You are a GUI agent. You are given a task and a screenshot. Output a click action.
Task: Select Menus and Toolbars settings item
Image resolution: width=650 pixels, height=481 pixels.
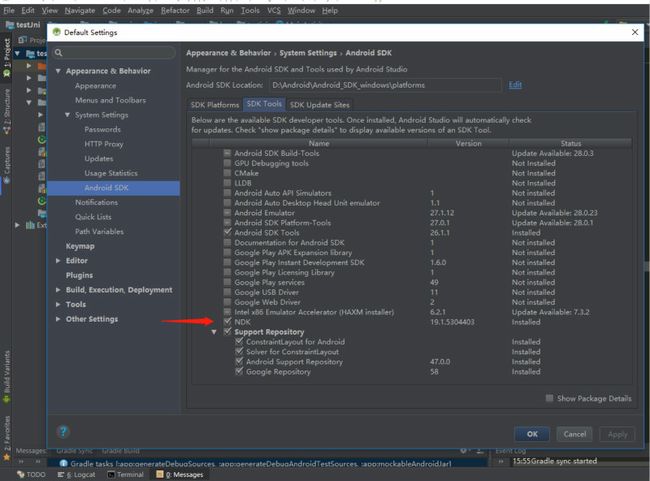(110, 100)
